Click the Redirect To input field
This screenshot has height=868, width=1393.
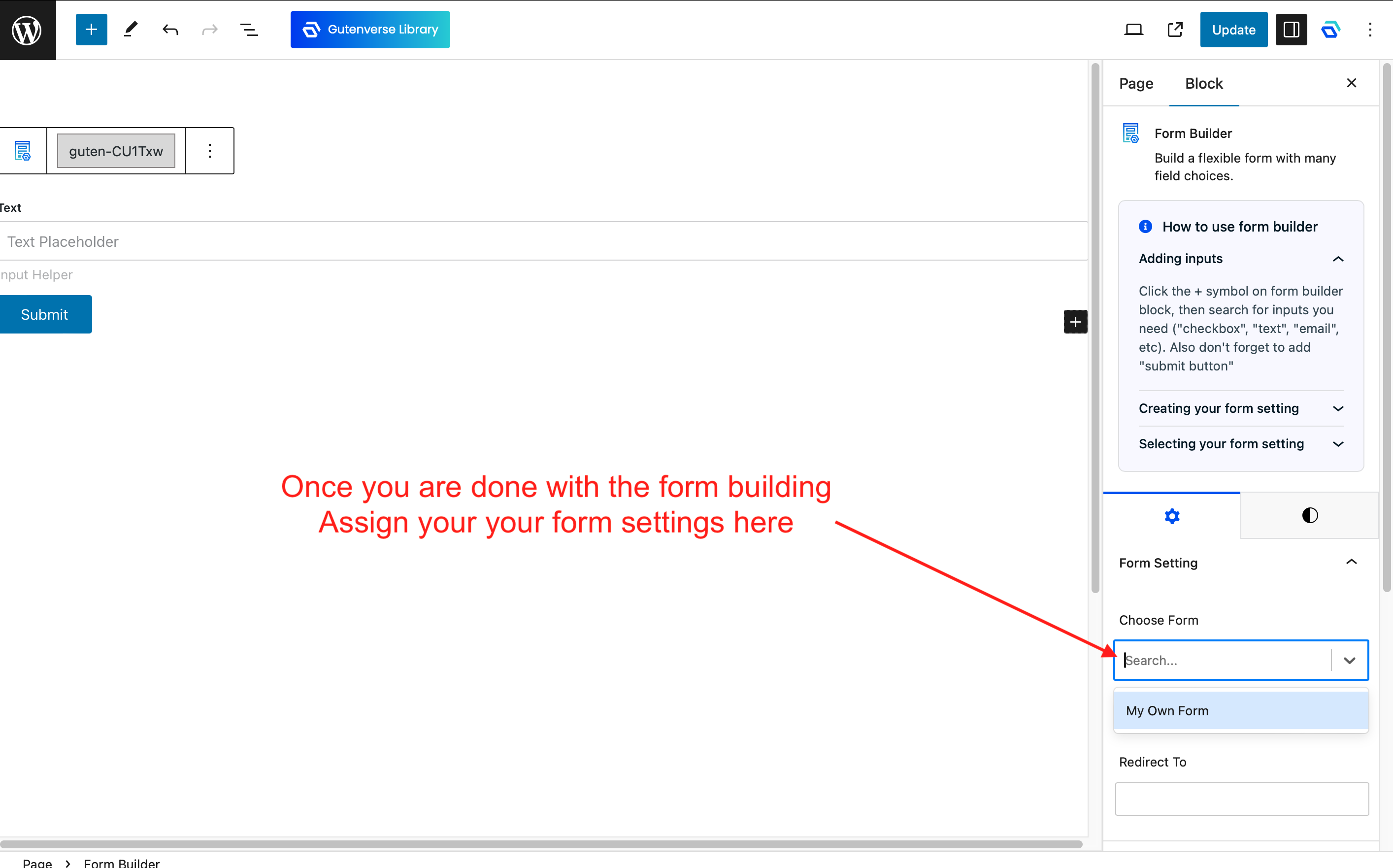(x=1241, y=799)
